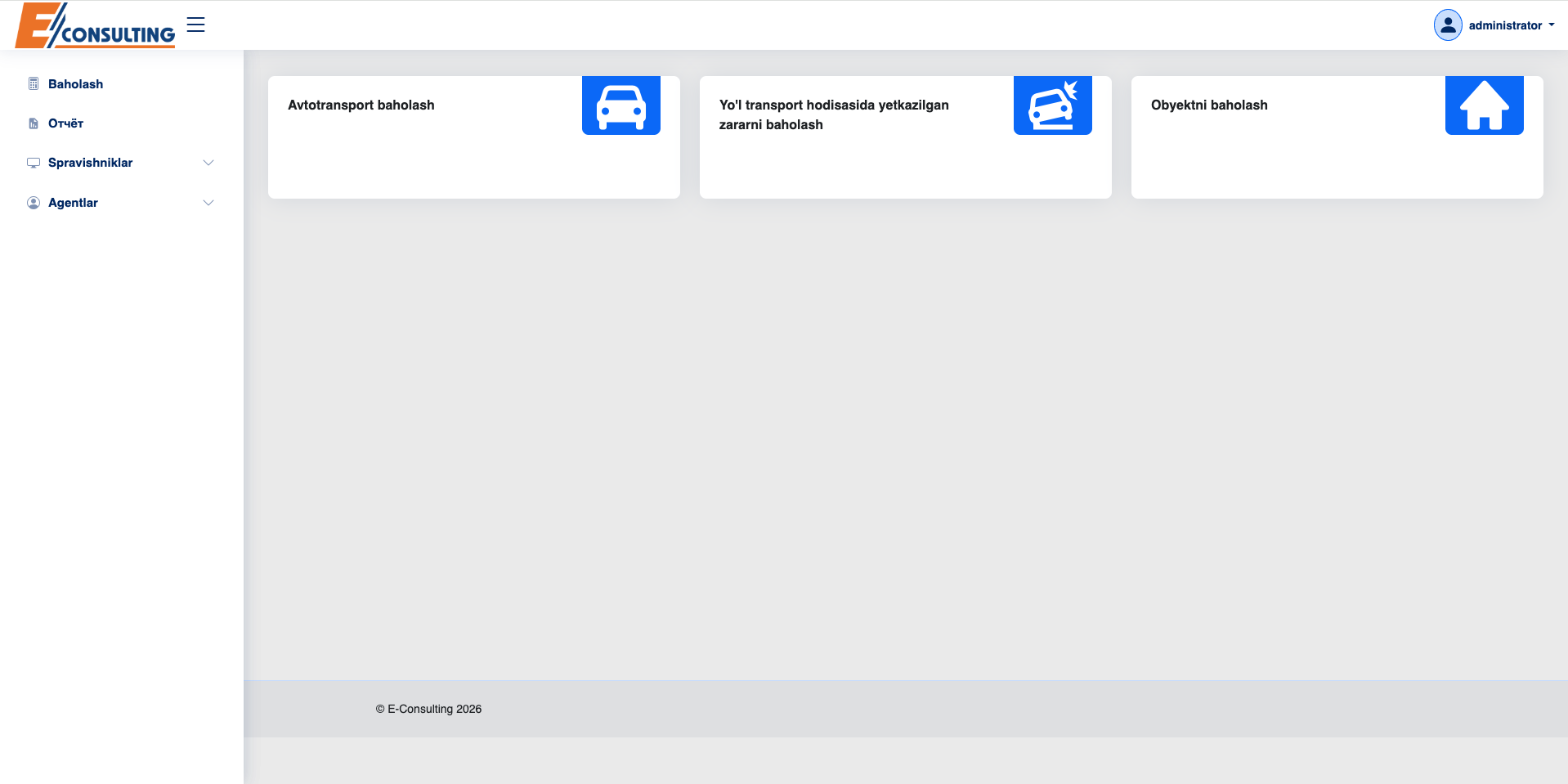Open Avtotransport baholash card title

coord(361,105)
